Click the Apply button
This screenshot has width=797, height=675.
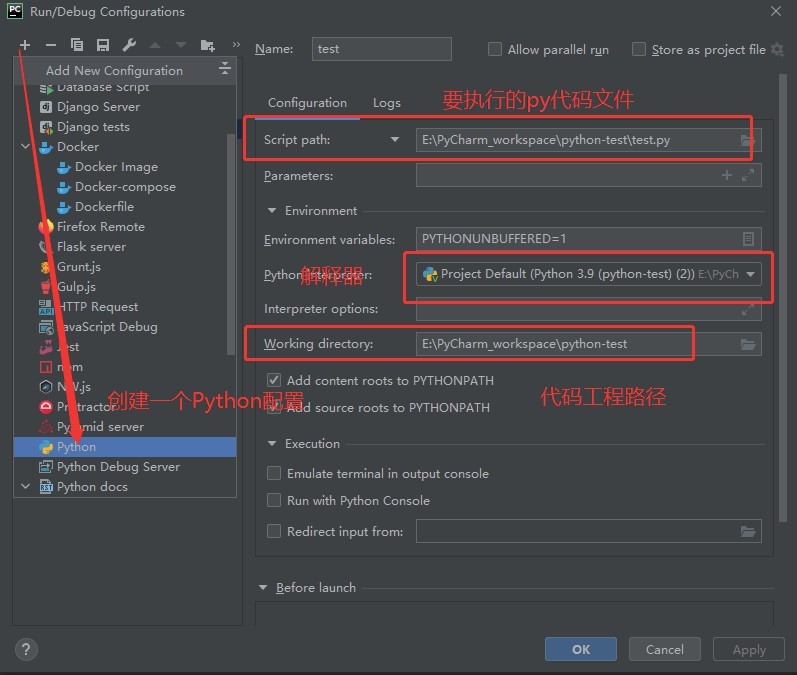tap(749, 649)
